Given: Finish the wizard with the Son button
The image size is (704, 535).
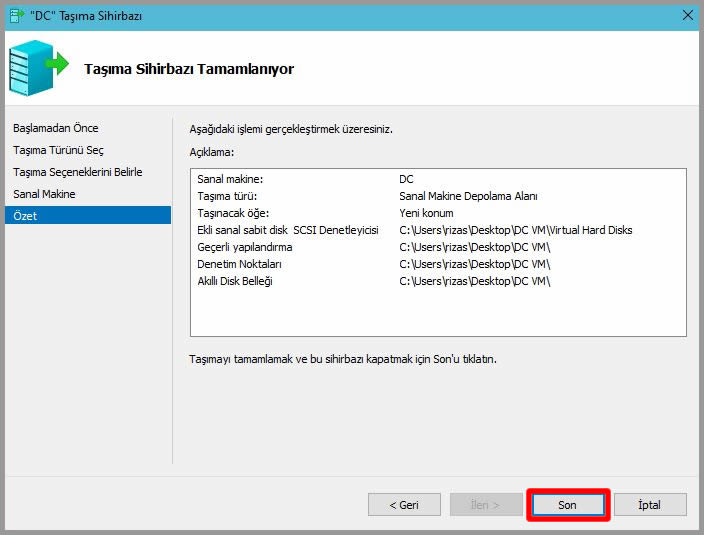Looking at the screenshot, I should pyautogui.click(x=567, y=505).
